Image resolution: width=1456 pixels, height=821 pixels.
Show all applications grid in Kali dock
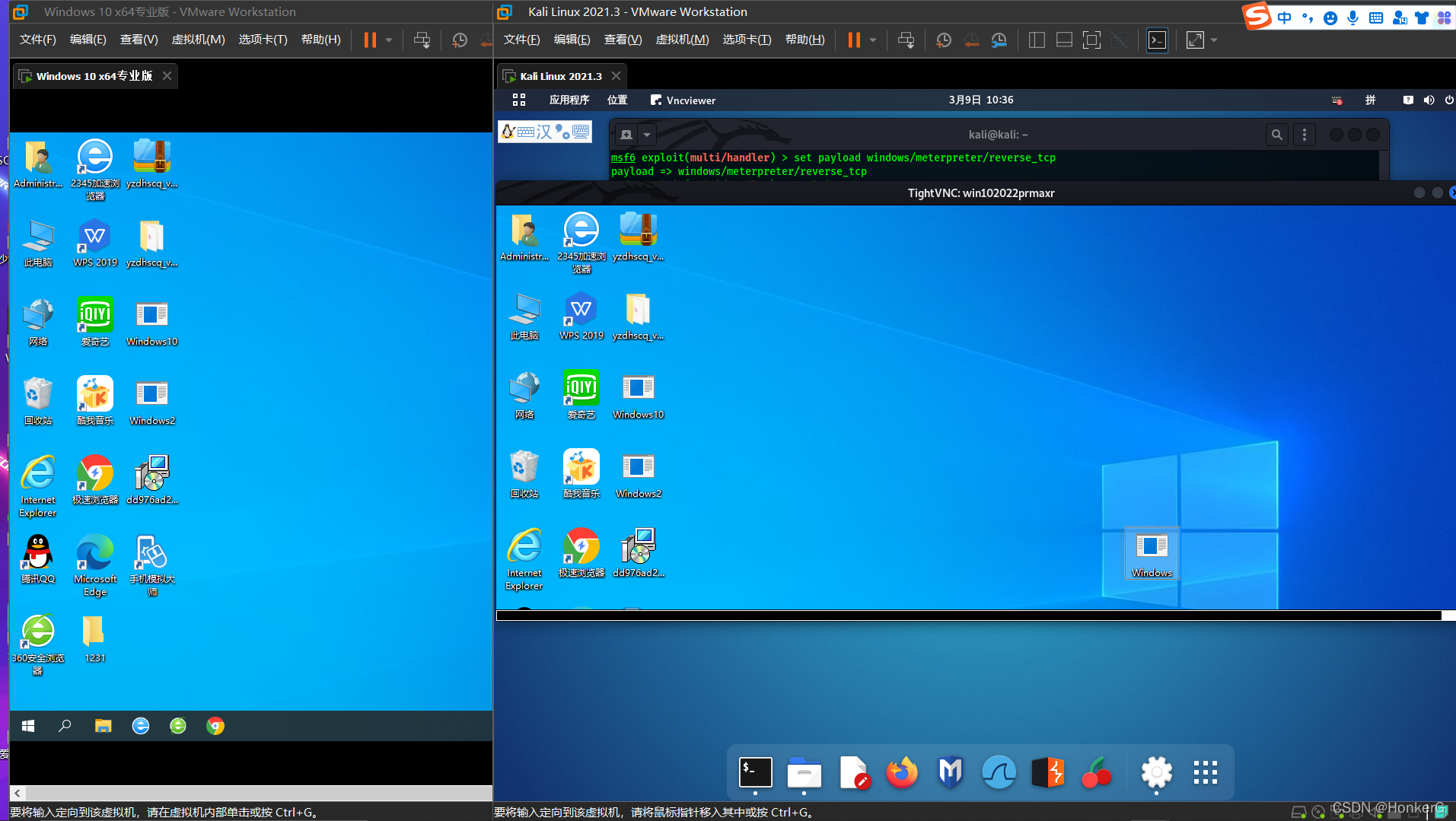[x=1206, y=773]
